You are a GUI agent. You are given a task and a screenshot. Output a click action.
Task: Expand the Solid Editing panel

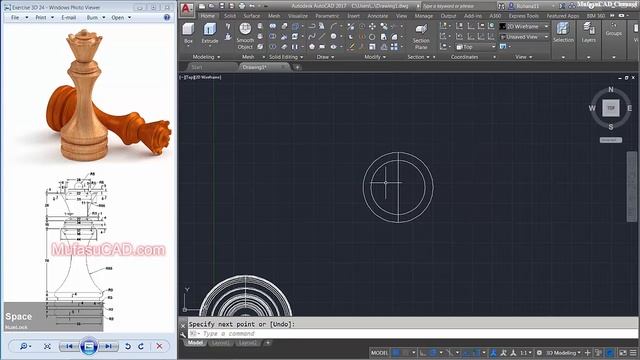coord(286,57)
